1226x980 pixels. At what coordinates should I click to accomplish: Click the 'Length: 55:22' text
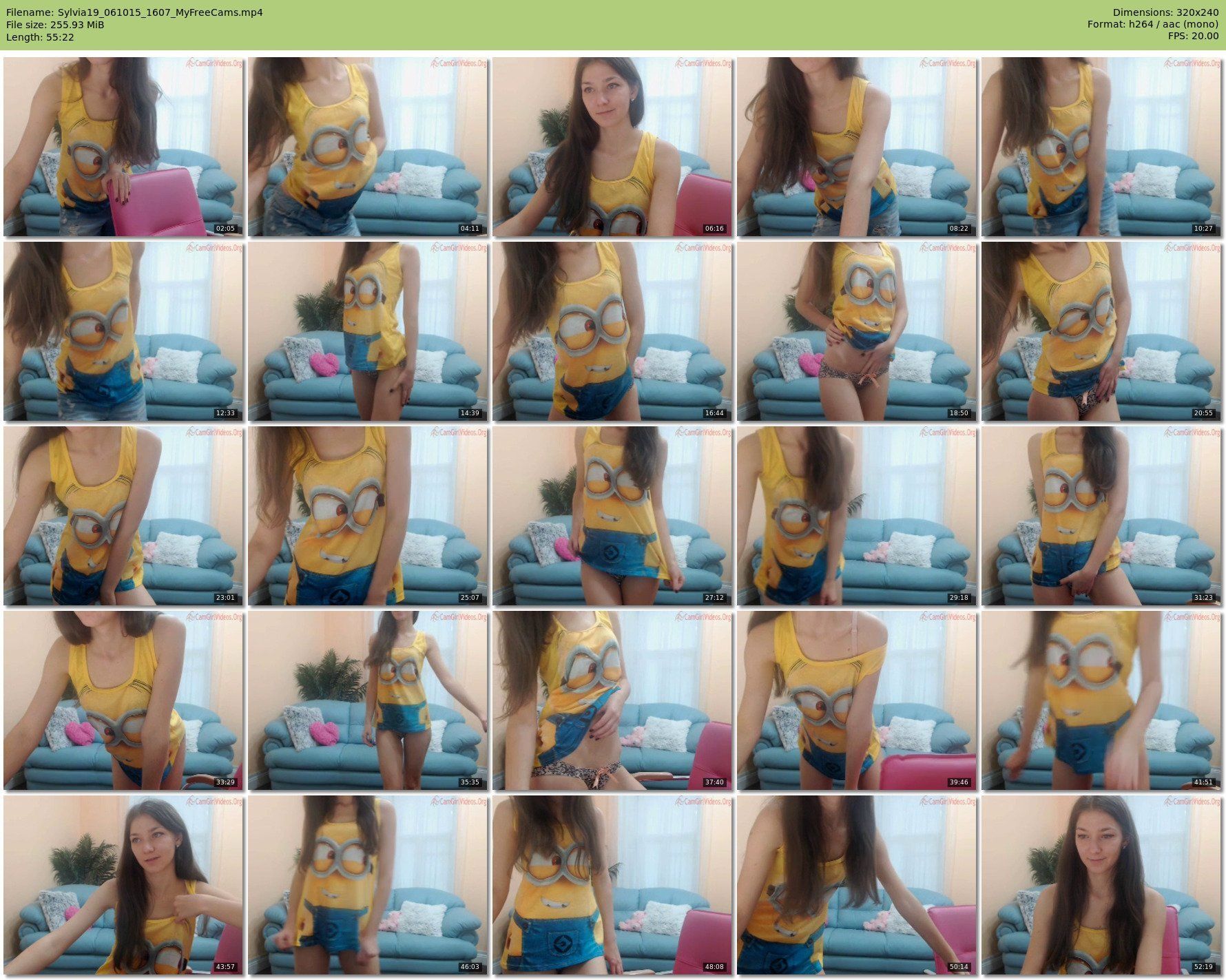pyautogui.click(x=40, y=37)
